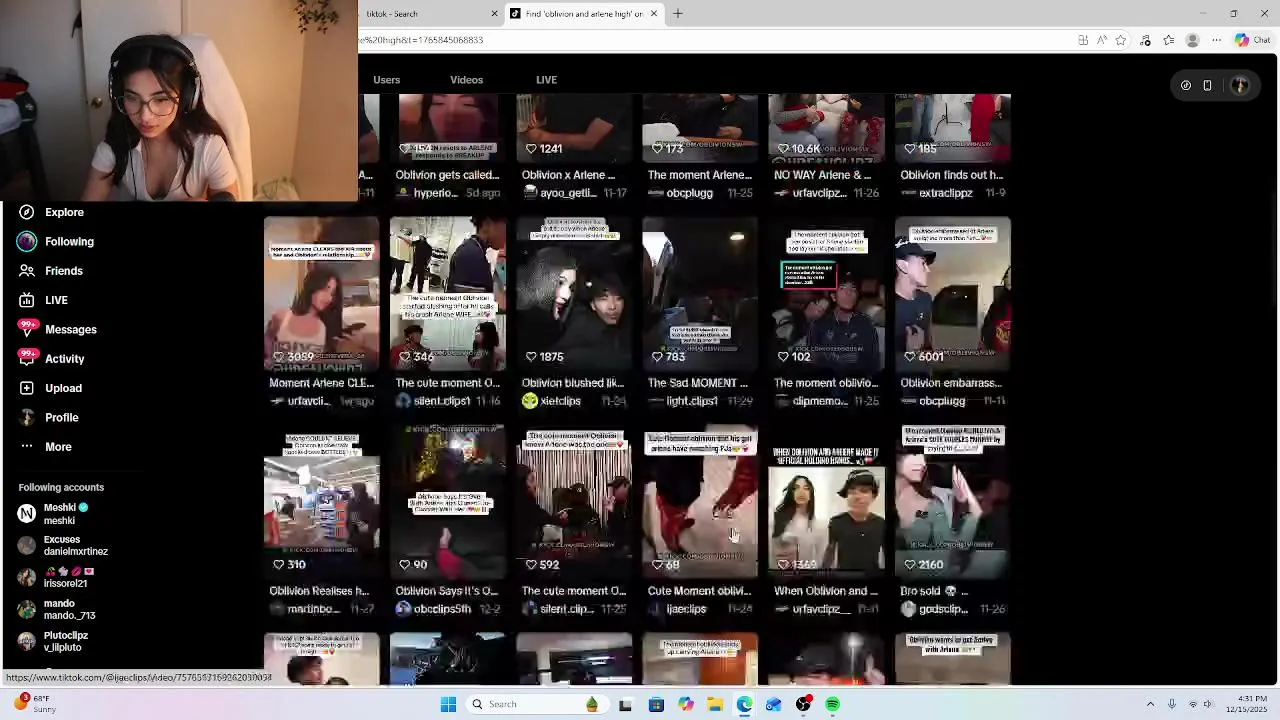Open the irissorel21 following account
This screenshot has height=720, width=1280.
[x=56, y=578]
